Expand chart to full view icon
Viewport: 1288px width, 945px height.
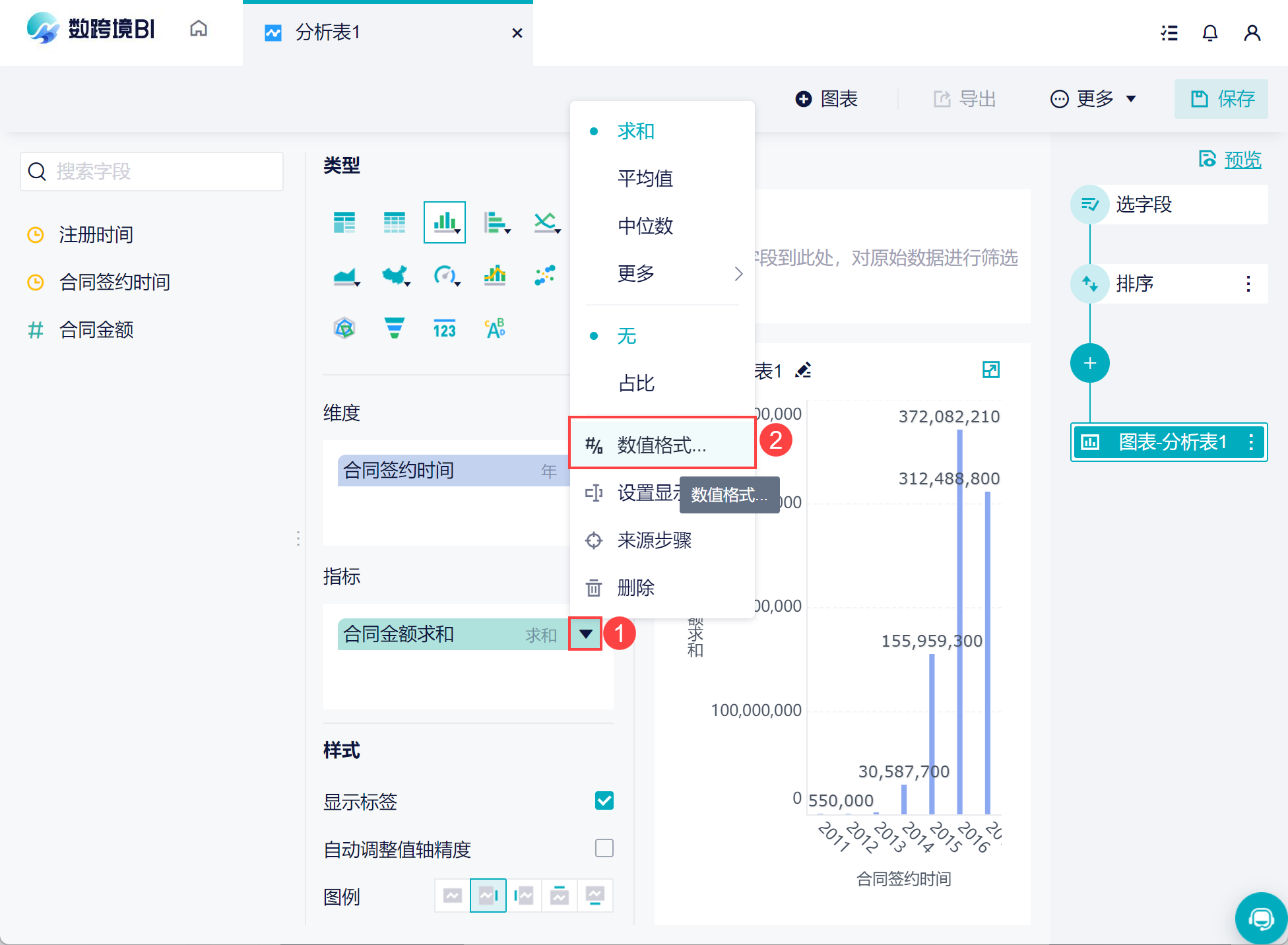pos(990,370)
